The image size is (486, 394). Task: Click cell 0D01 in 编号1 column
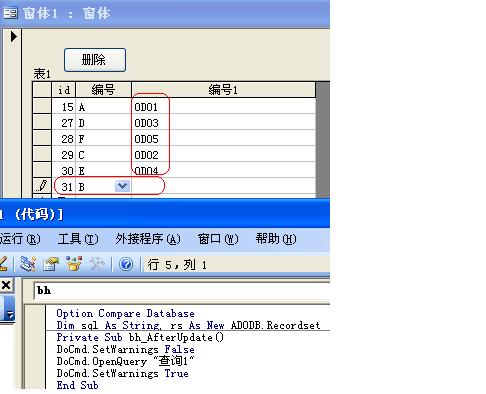click(x=223, y=107)
